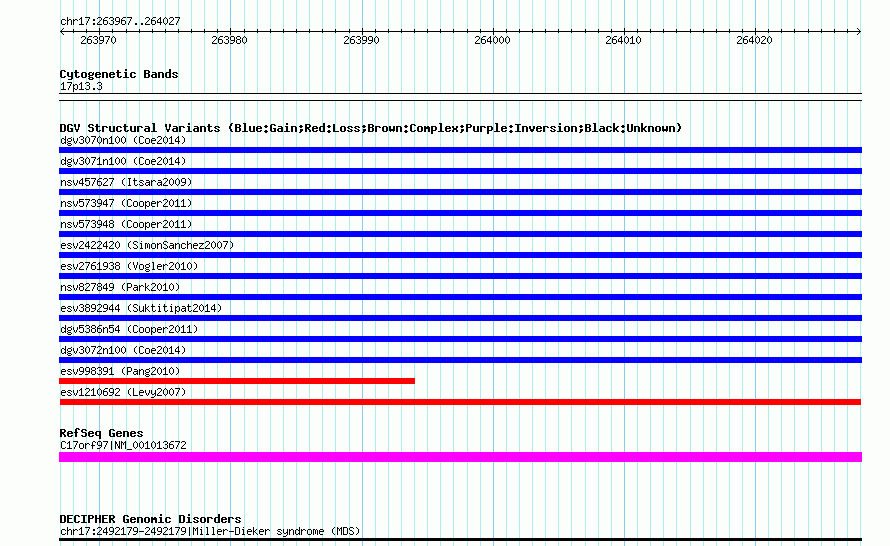The width and height of the screenshot is (890, 546).
Task: Click the blue bar under esv2422420
Action: pos(460,255)
